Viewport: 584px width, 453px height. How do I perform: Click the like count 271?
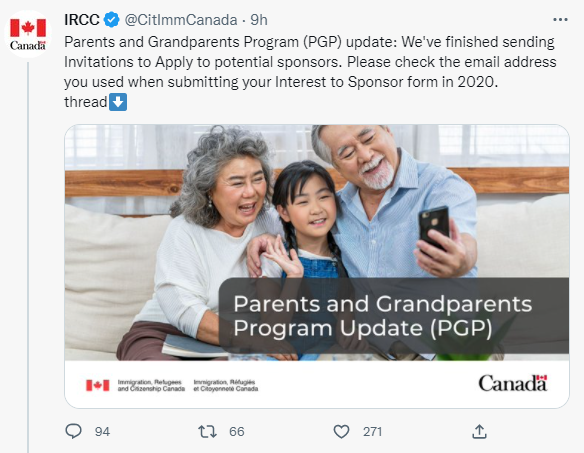[x=372, y=431]
